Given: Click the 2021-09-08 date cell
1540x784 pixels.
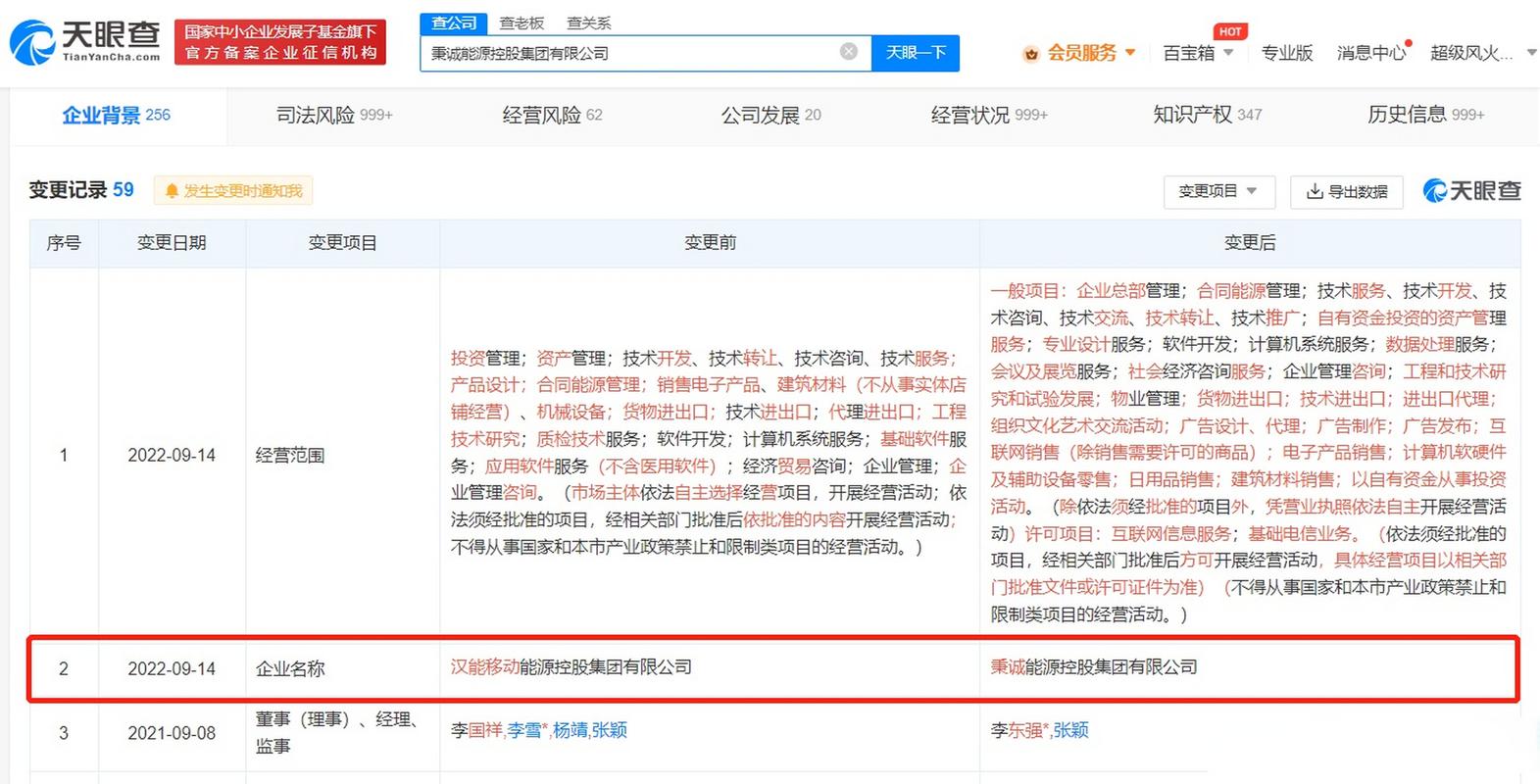Looking at the screenshot, I should pos(172,733).
